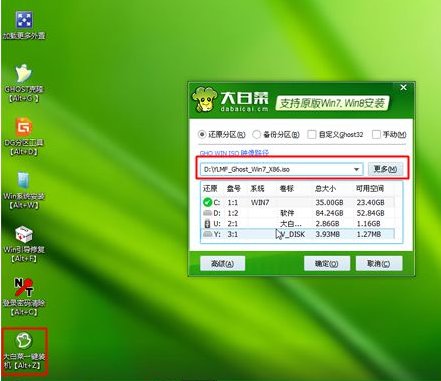Select the D: partition label
The height and width of the screenshot is (381, 441).
click(x=217, y=213)
